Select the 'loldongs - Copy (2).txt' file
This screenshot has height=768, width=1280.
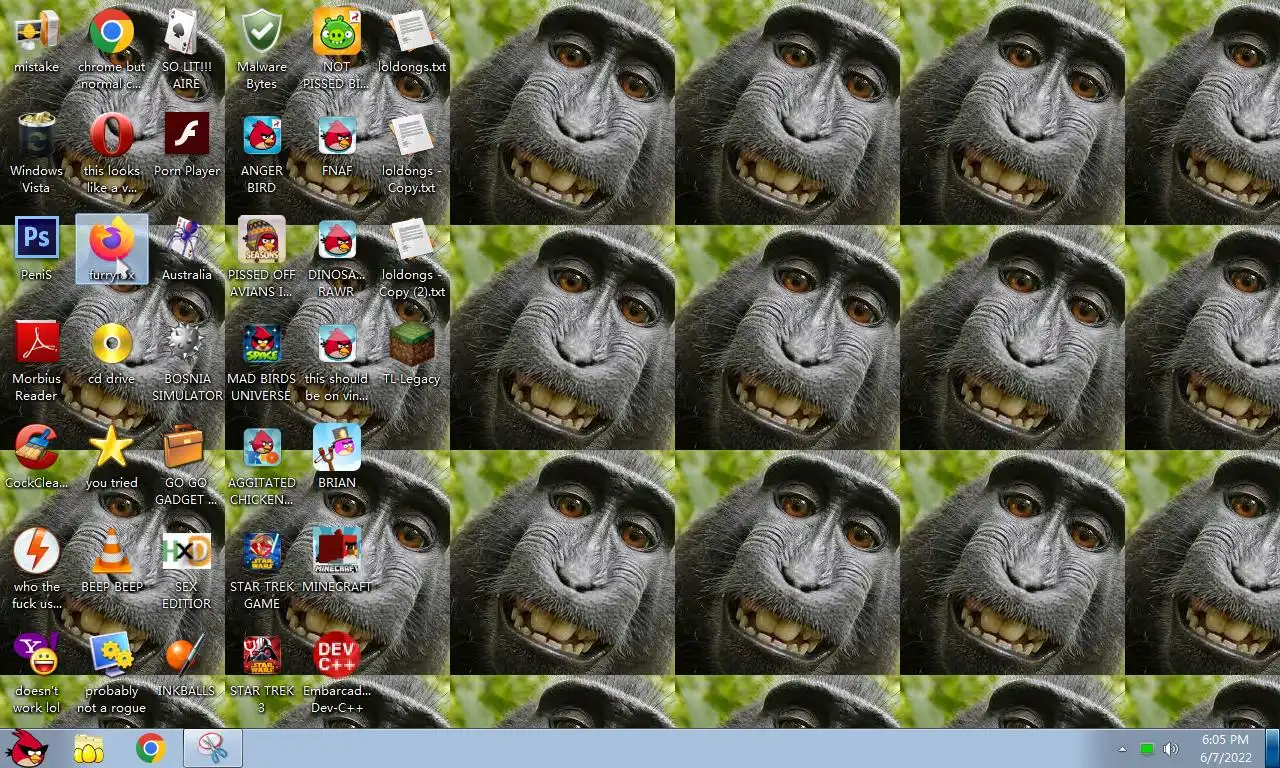[x=412, y=258]
